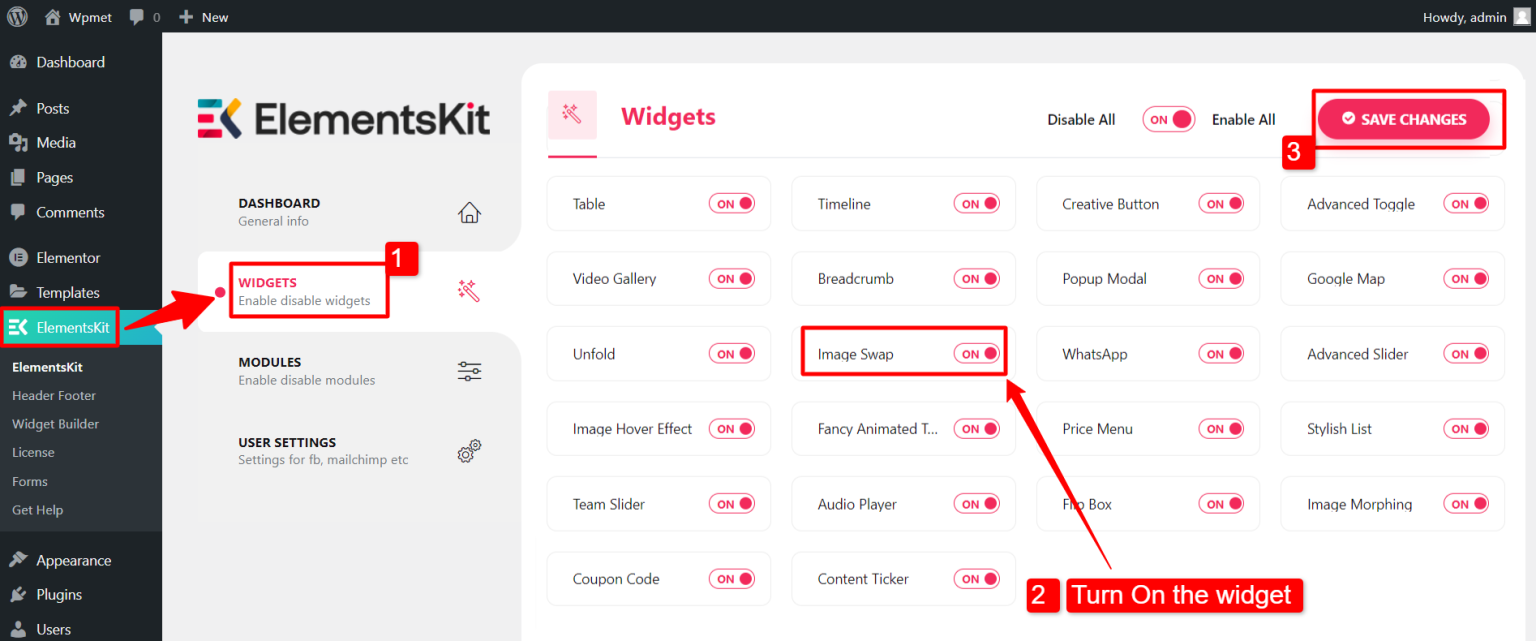Image resolution: width=1536 pixels, height=641 pixels.
Task: Click the Dashboard home icon in ElementsKit panel
Action: coord(469,212)
